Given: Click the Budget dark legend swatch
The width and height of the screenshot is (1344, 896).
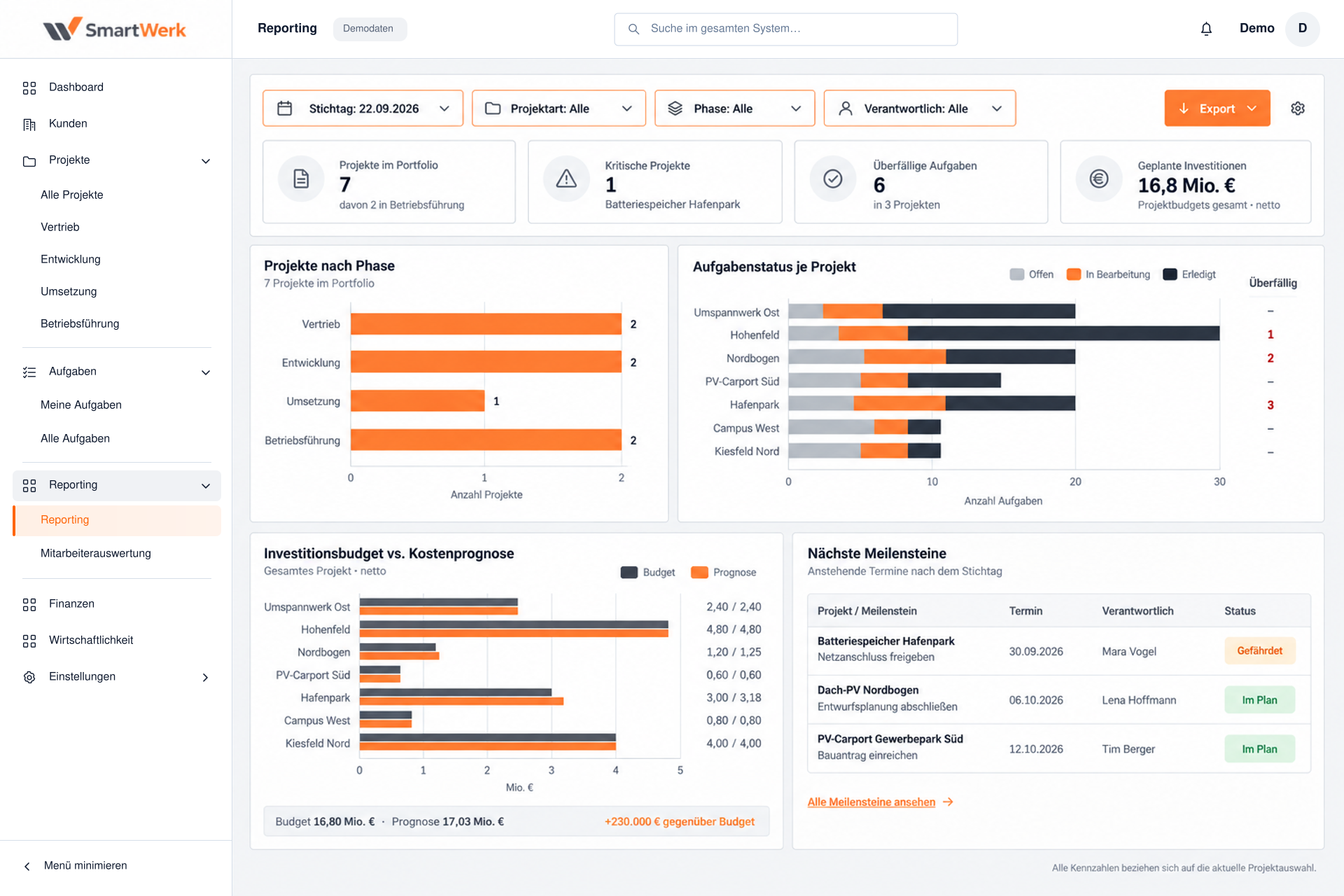Looking at the screenshot, I should (629, 573).
